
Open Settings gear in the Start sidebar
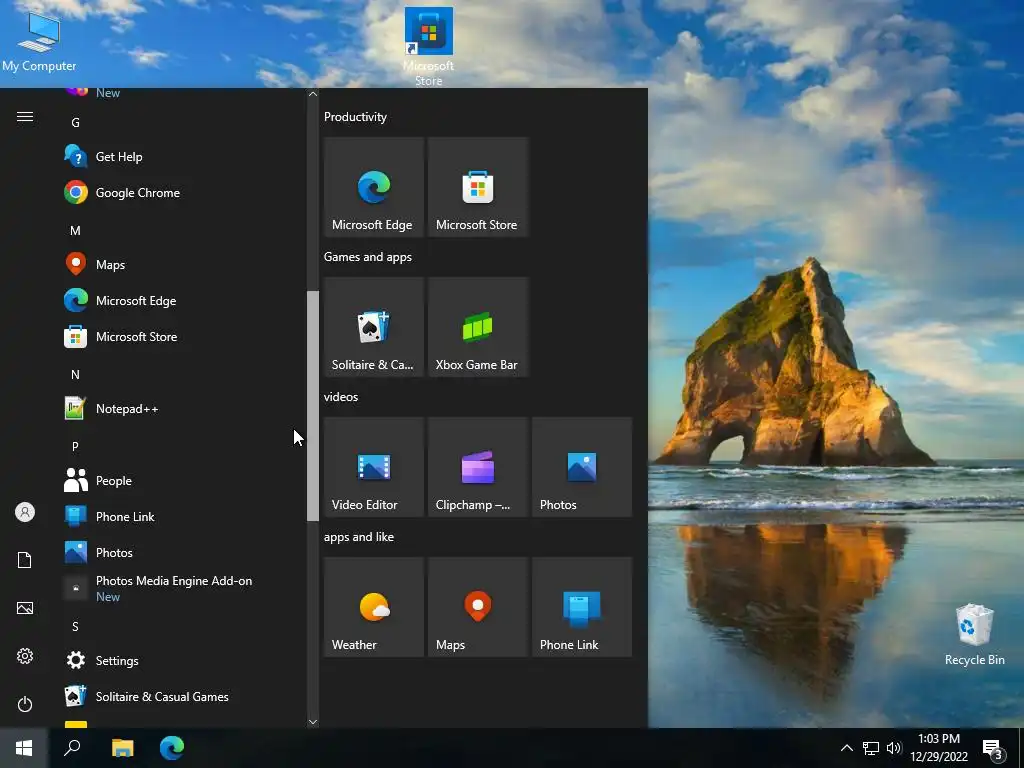click(25, 656)
